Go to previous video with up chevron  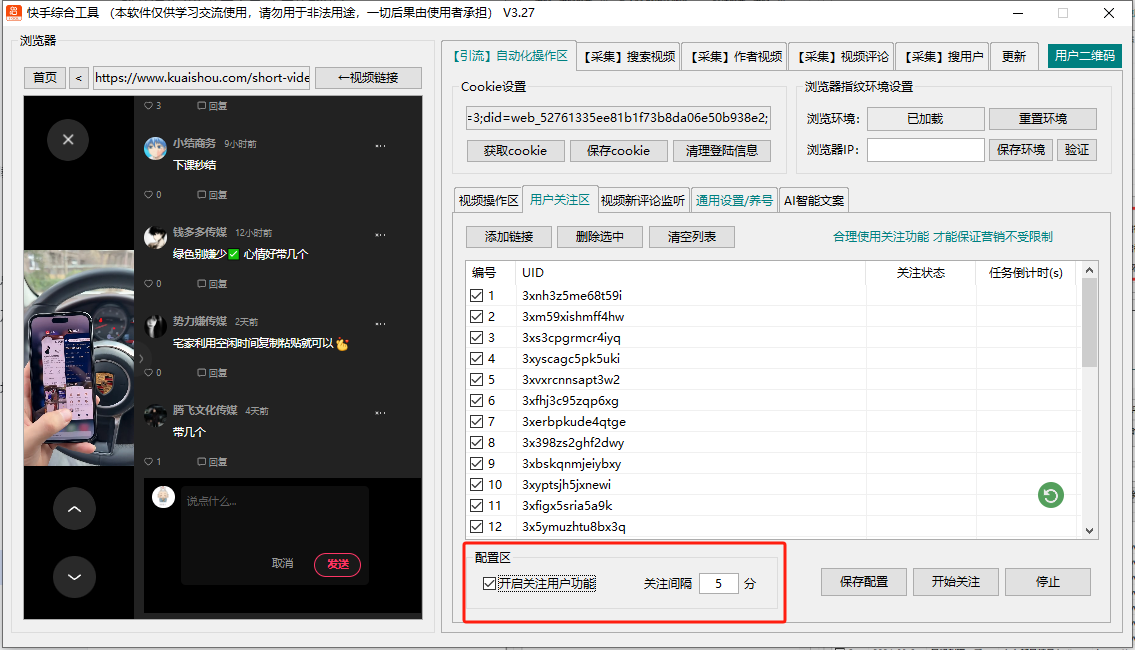point(74,509)
